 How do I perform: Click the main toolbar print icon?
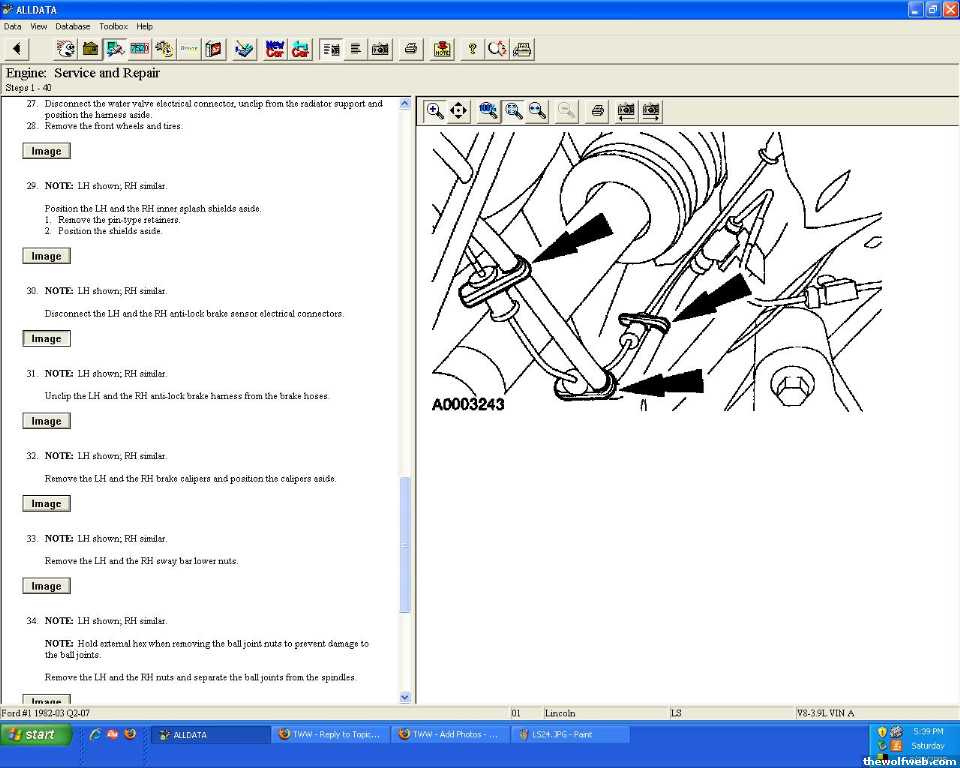[x=410, y=49]
